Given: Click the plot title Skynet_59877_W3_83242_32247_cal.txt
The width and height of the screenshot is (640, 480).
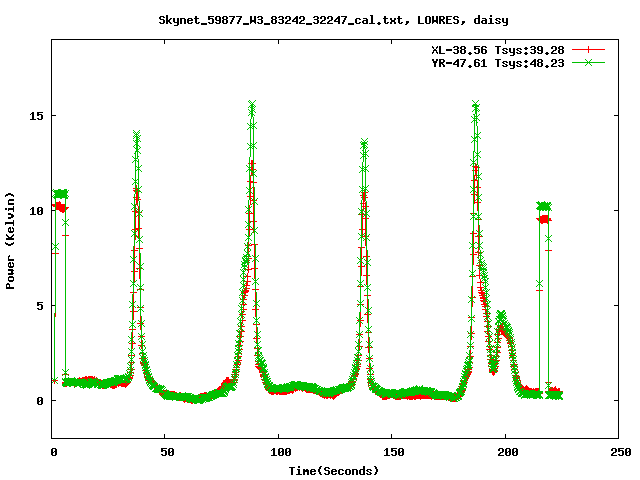Looking at the screenshot, I should click(x=284, y=20).
